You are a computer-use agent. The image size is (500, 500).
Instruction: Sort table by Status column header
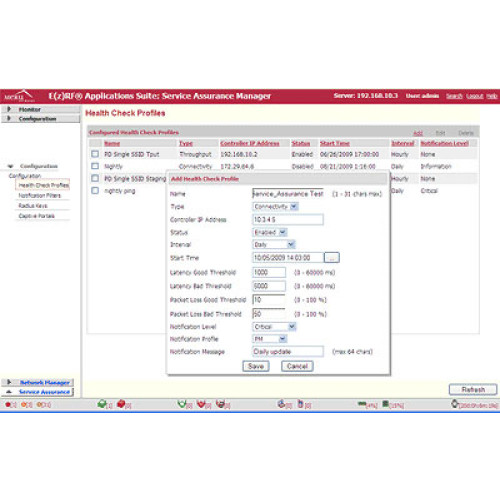click(x=301, y=143)
